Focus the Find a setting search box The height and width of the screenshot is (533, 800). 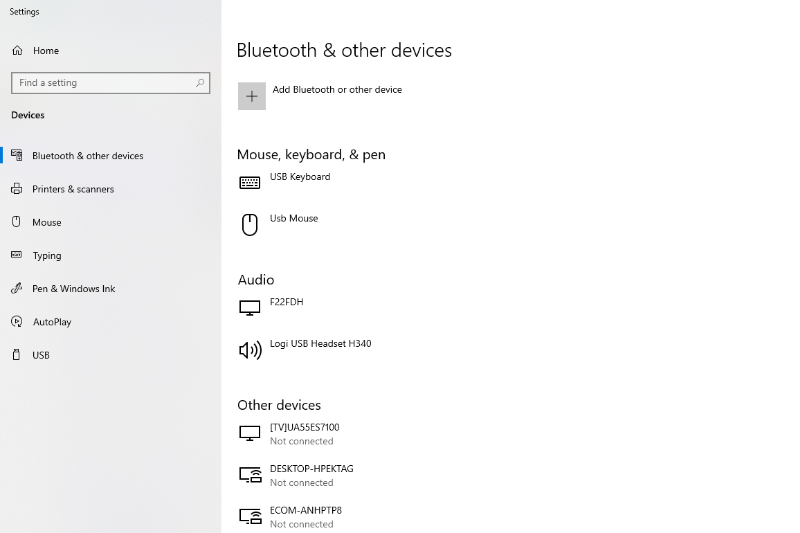click(x=110, y=83)
